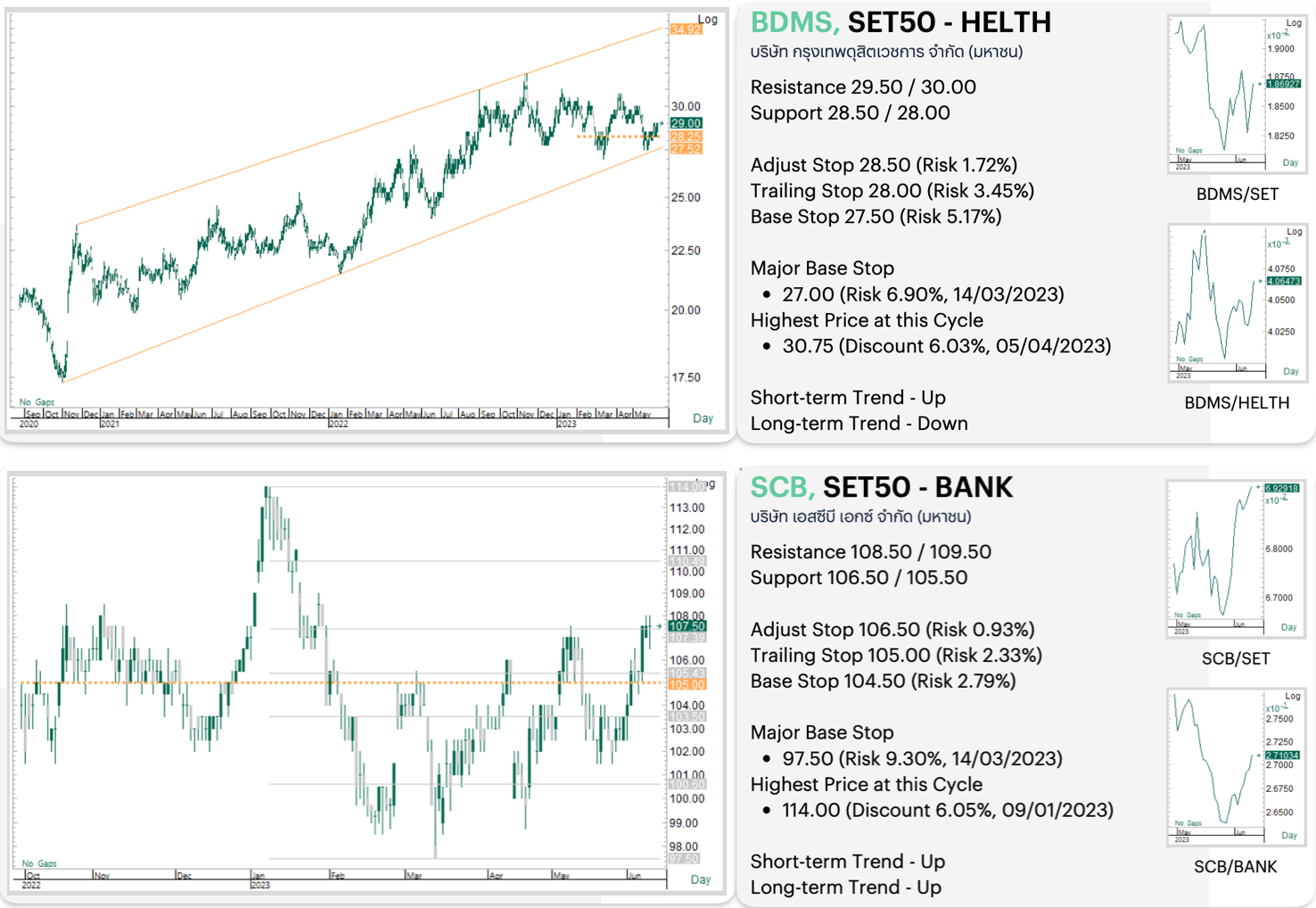Click the 'BDMS/HELTH' caption

1237,402
